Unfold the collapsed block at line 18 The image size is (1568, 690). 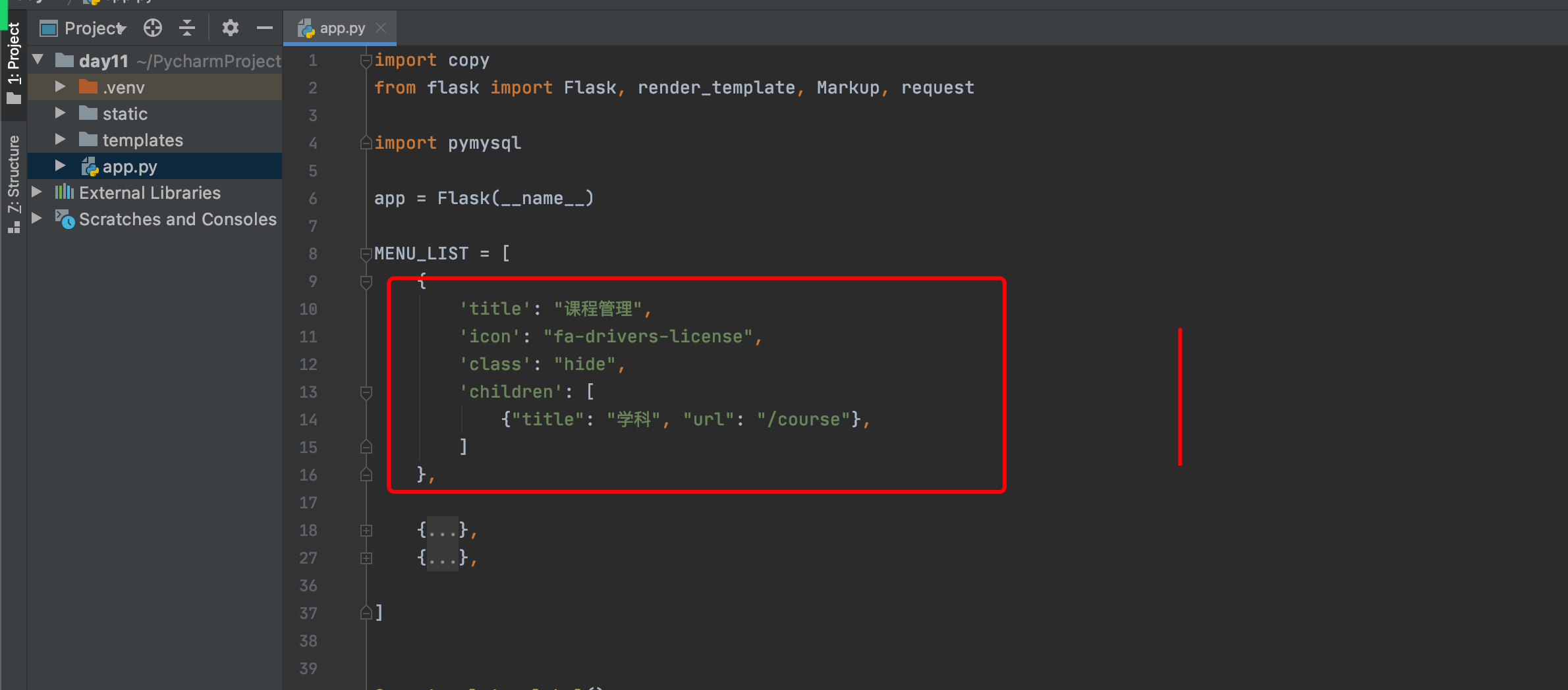(x=366, y=530)
